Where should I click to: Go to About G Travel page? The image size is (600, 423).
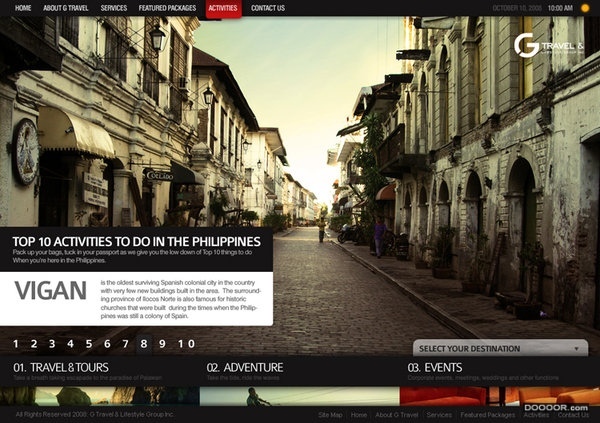[x=65, y=8]
